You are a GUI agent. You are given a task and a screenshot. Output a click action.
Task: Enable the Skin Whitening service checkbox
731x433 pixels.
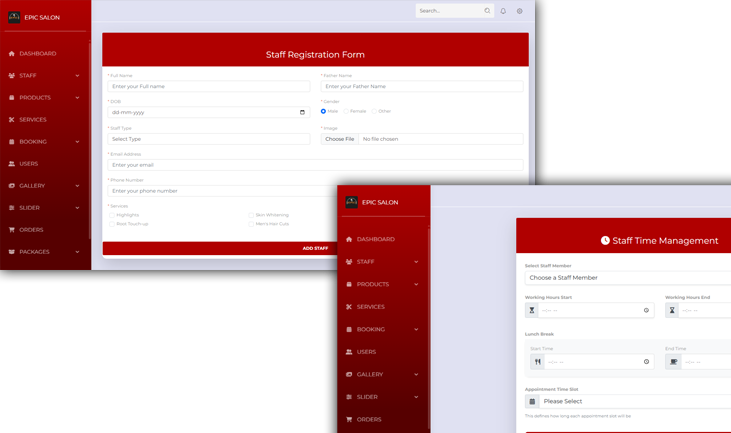coord(251,215)
